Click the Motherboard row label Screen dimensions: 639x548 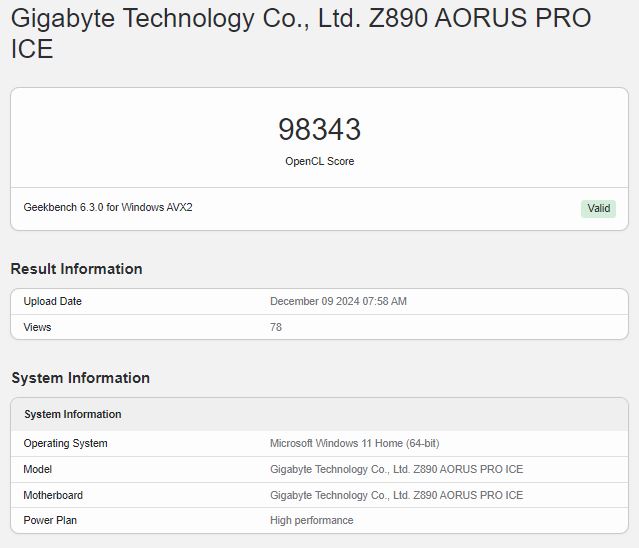pyautogui.click(x=53, y=495)
